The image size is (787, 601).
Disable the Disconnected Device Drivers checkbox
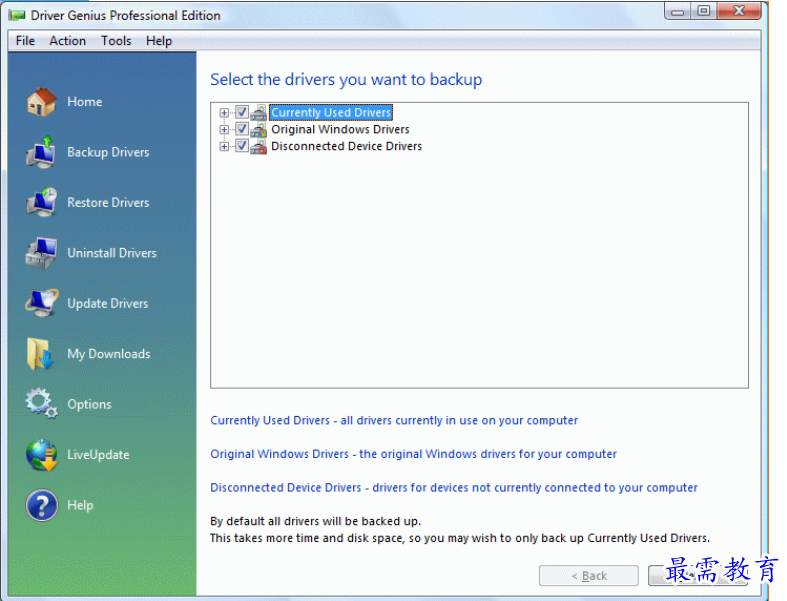241,146
